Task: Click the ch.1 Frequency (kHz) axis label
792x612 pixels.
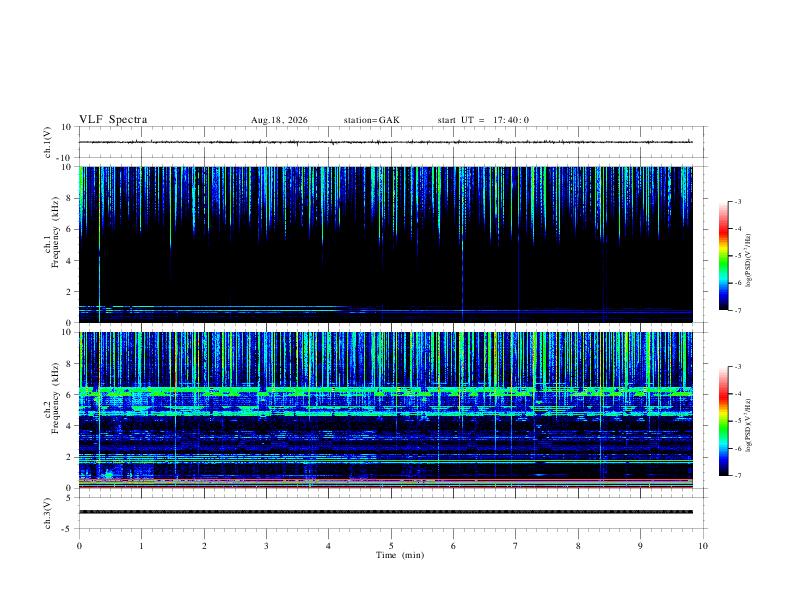Action: pyautogui.click(x=52, y=244)
